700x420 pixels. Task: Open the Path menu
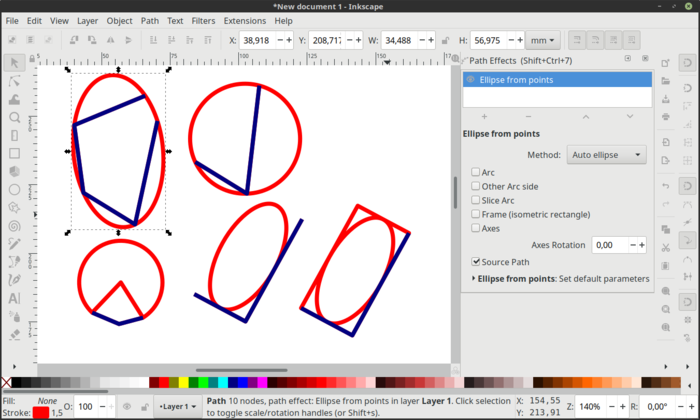149,20
